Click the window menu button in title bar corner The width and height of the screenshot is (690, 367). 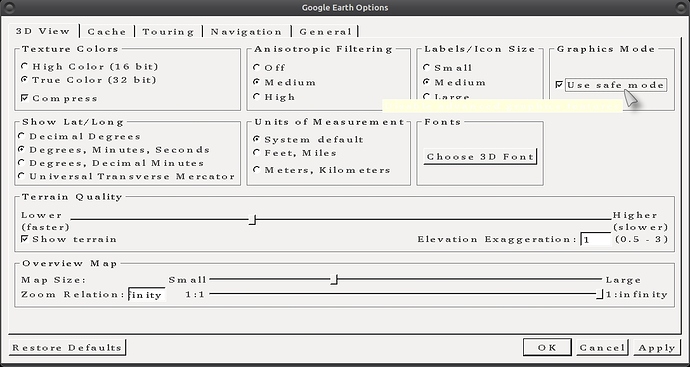click(8, 7)
